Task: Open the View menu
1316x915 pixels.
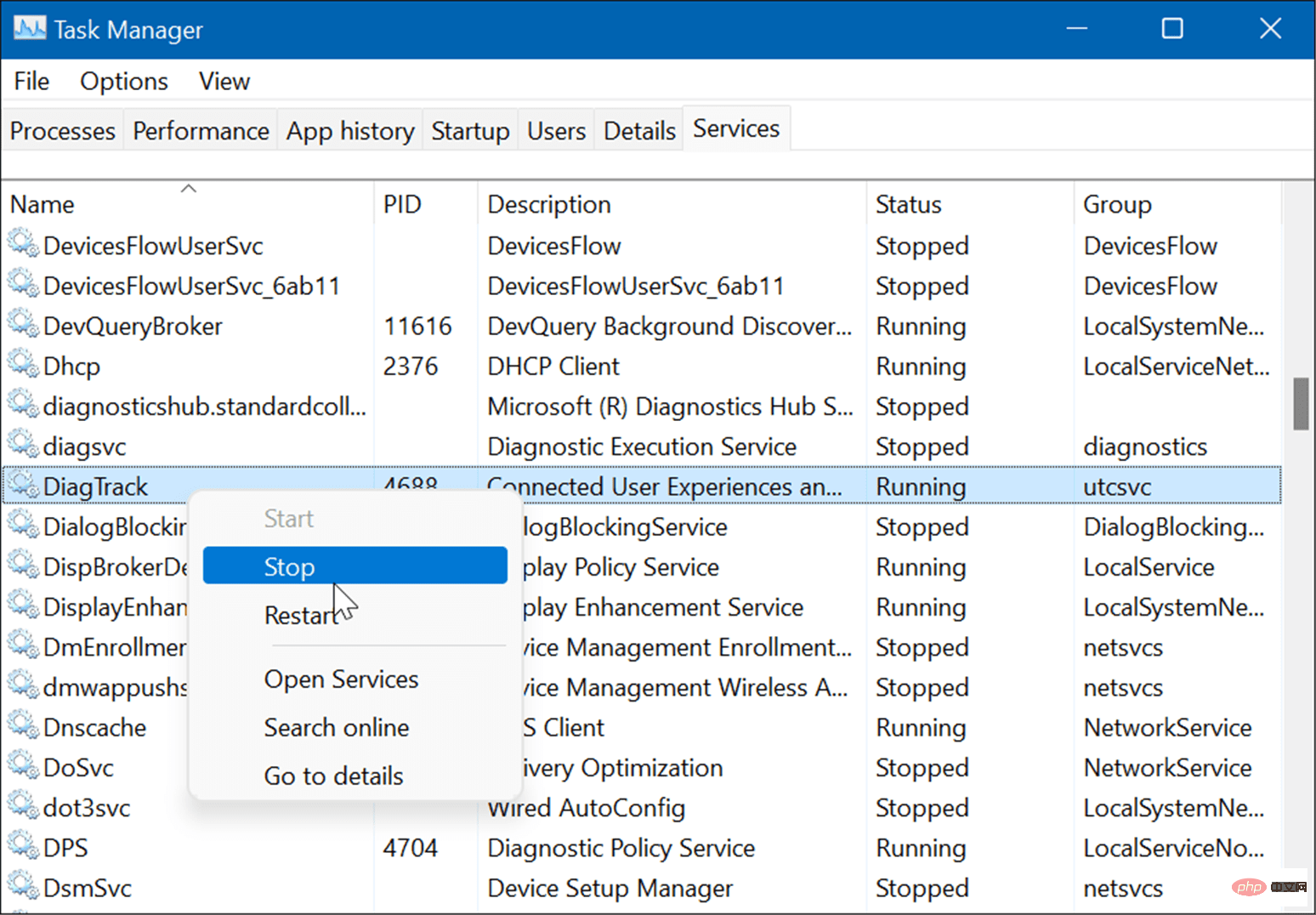Action: click(224, 81)
